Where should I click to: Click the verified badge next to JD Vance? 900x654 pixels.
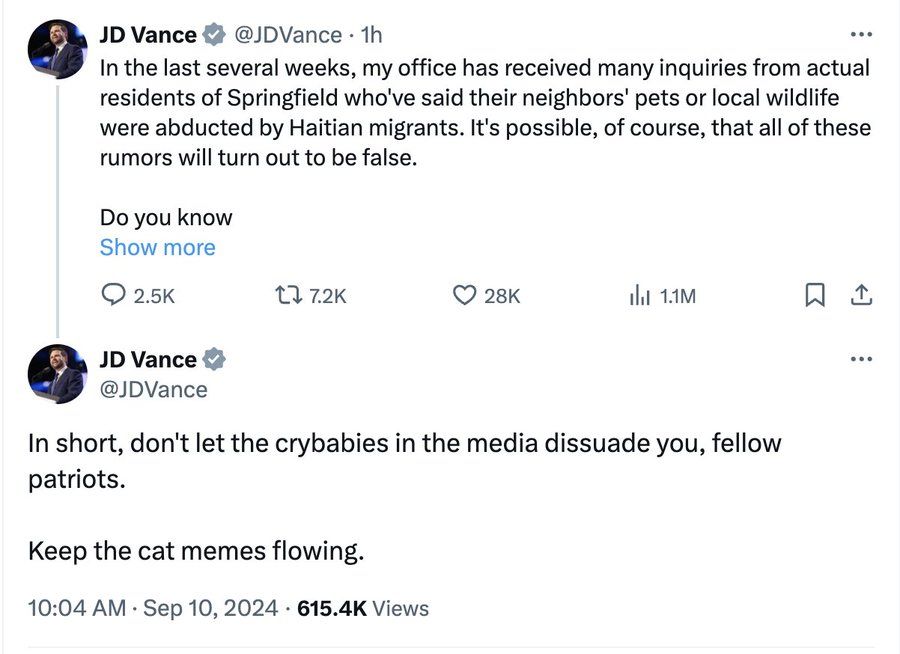[212, 33]
